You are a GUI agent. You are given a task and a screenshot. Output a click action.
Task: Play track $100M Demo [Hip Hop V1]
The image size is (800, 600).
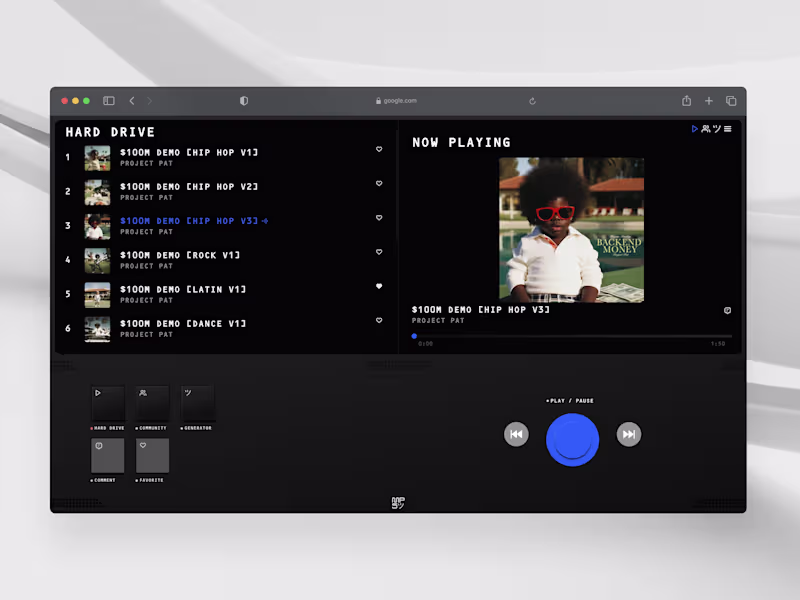189,153
